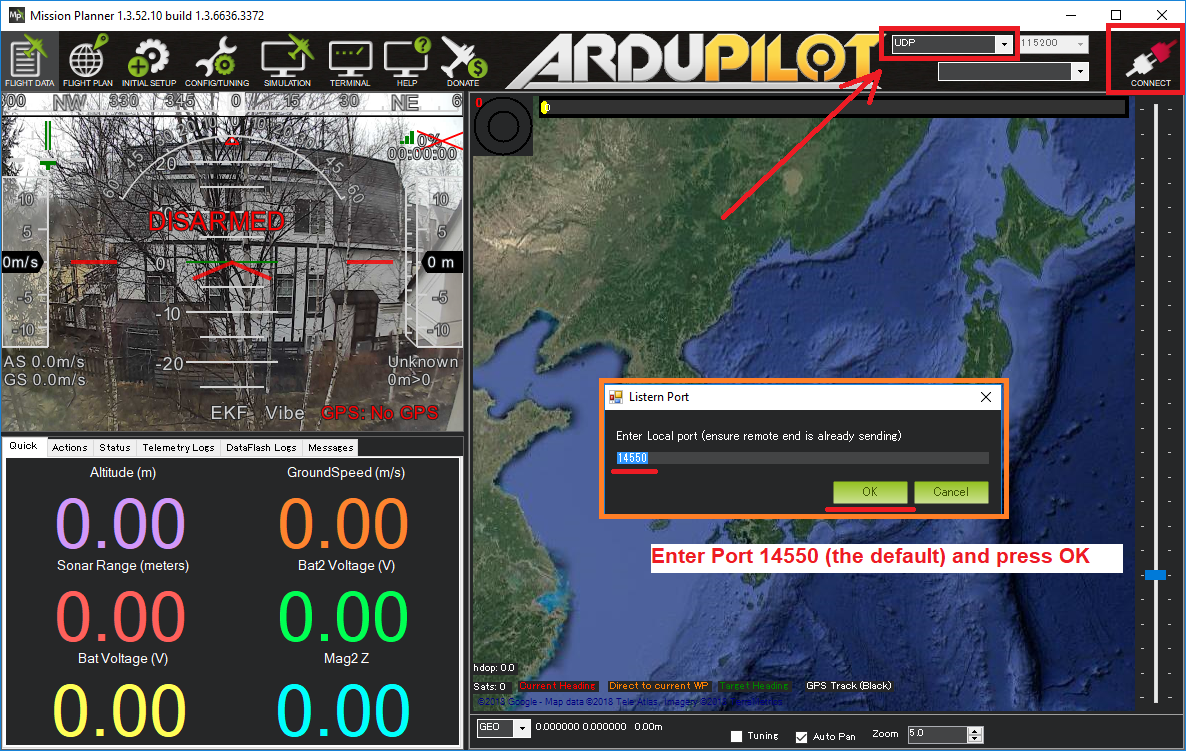Image resolution: width=1186 pixels, height=751 pixels.
Task: Open the Initial Setup icon
Action: click(149, 61)
